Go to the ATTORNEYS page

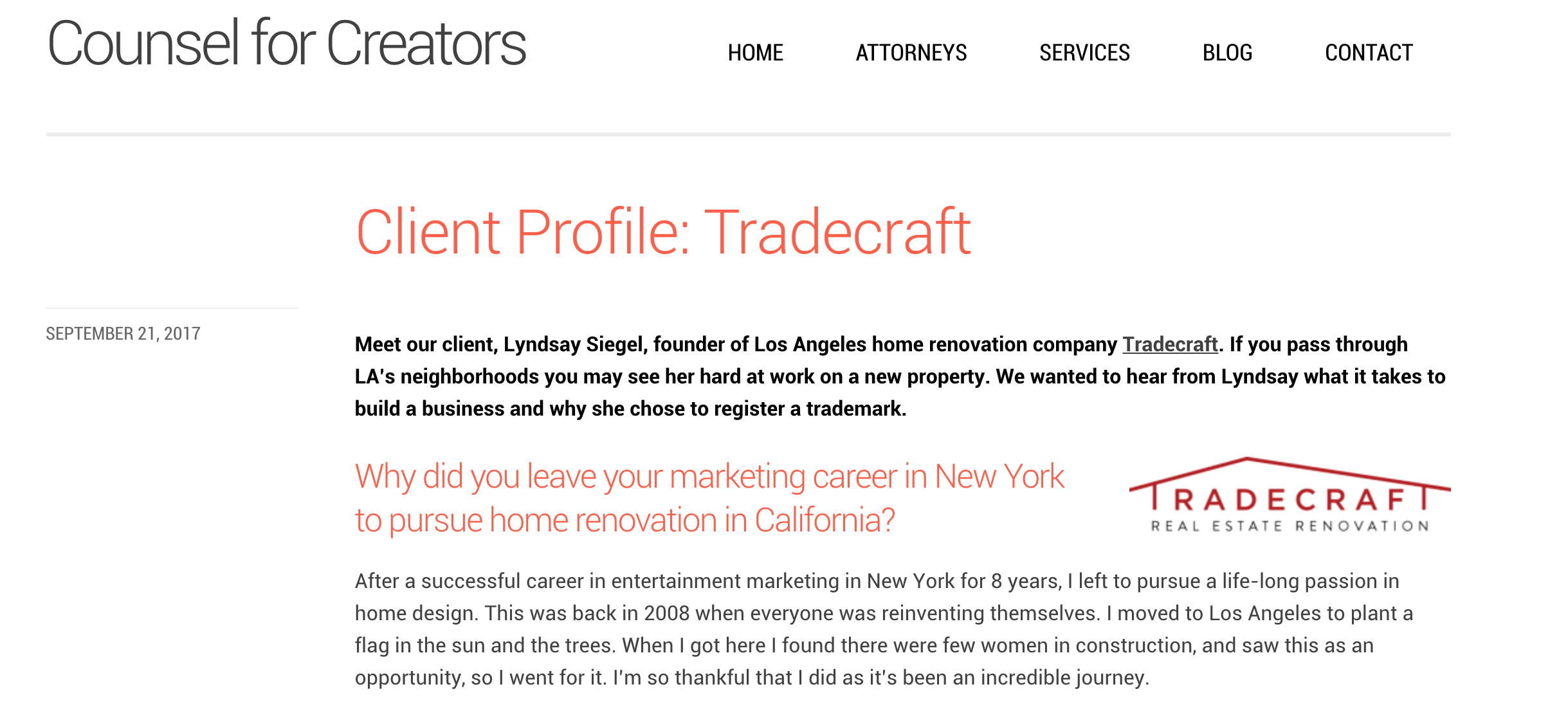(x=911, y=53)
